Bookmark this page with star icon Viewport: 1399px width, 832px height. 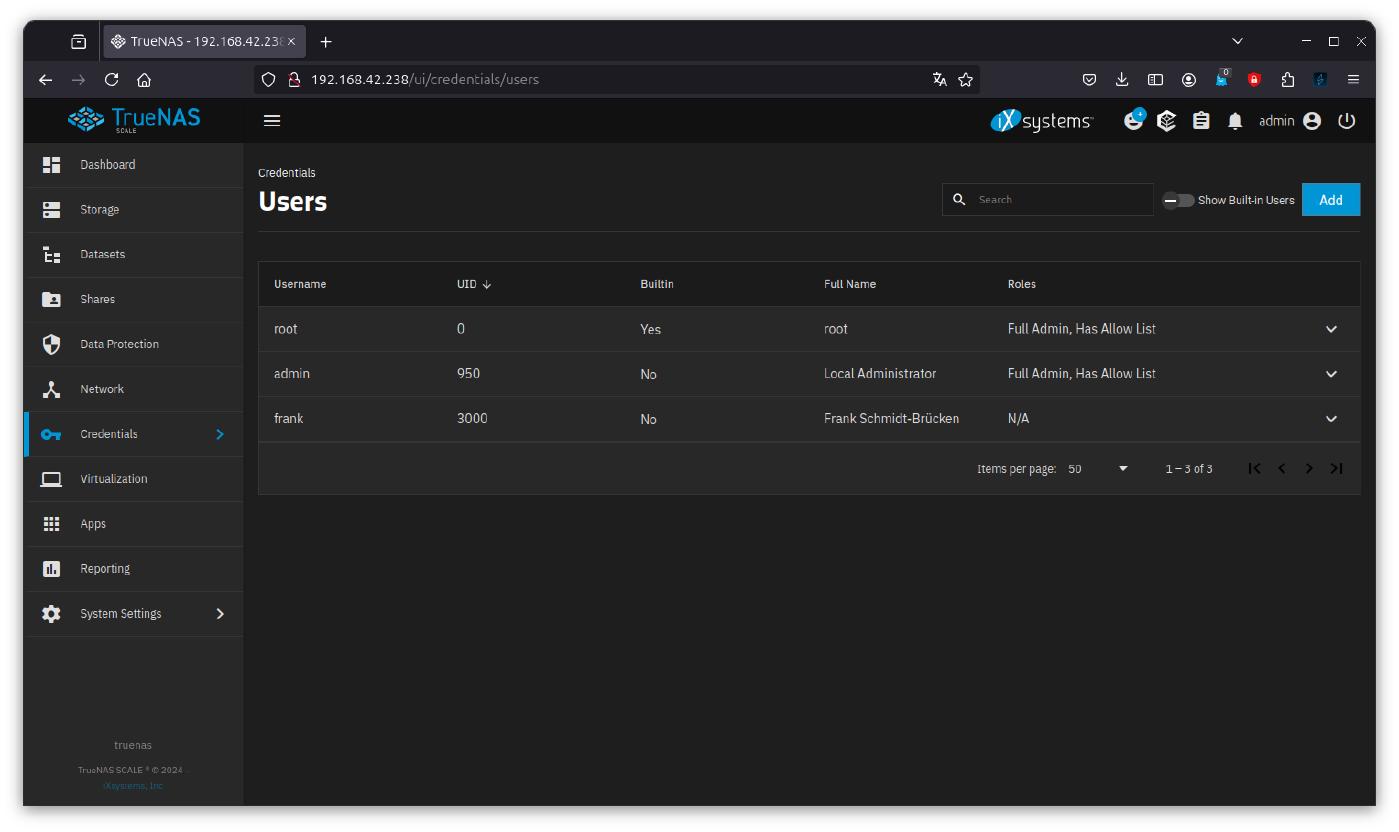point(965,80)
